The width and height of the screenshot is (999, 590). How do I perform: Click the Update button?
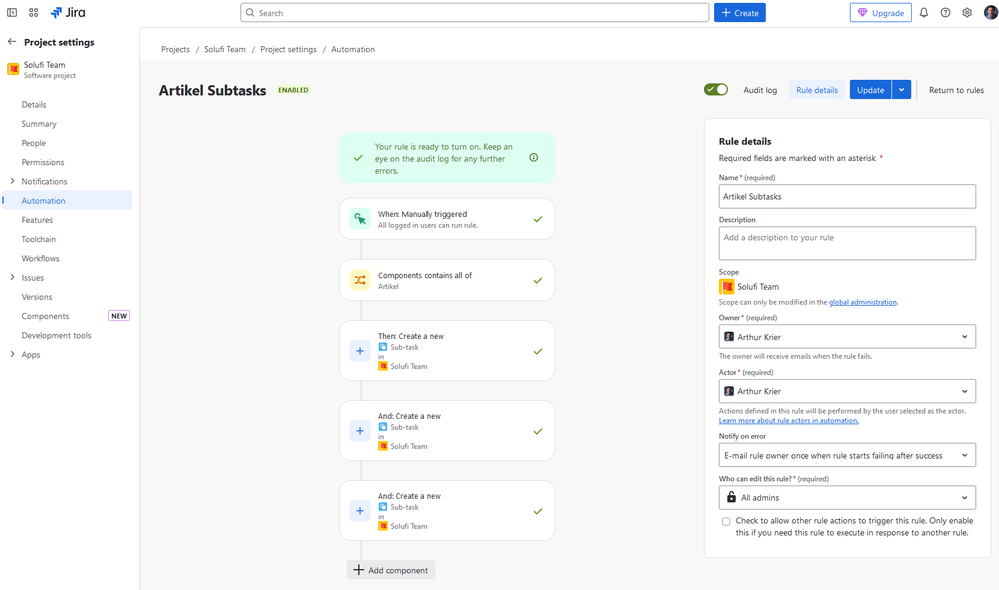[869, 89]
